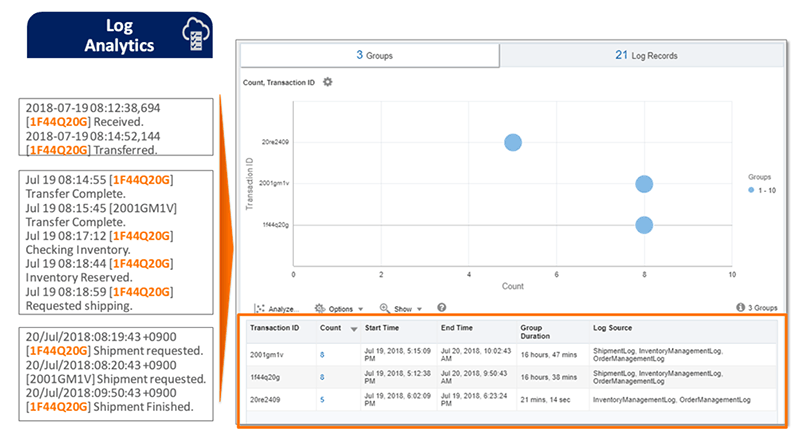Switch to the 3 Groups tab

click(x=370, y=55)
